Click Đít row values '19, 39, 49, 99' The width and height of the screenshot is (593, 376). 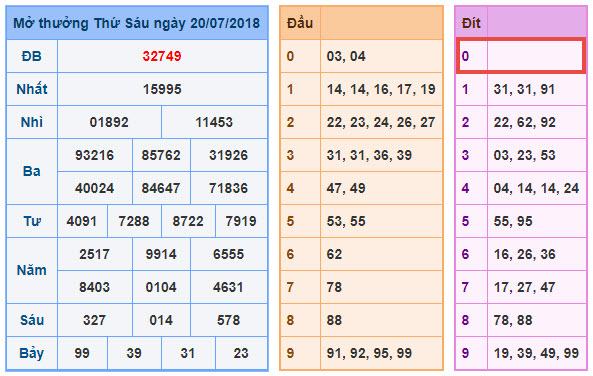click(x=536, y=353)
